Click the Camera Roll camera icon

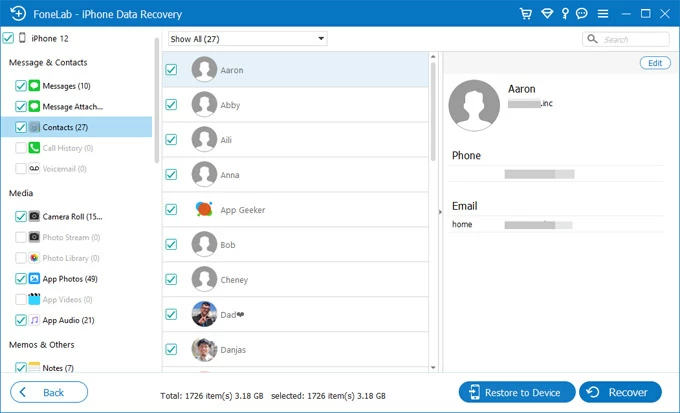(34, 216)
